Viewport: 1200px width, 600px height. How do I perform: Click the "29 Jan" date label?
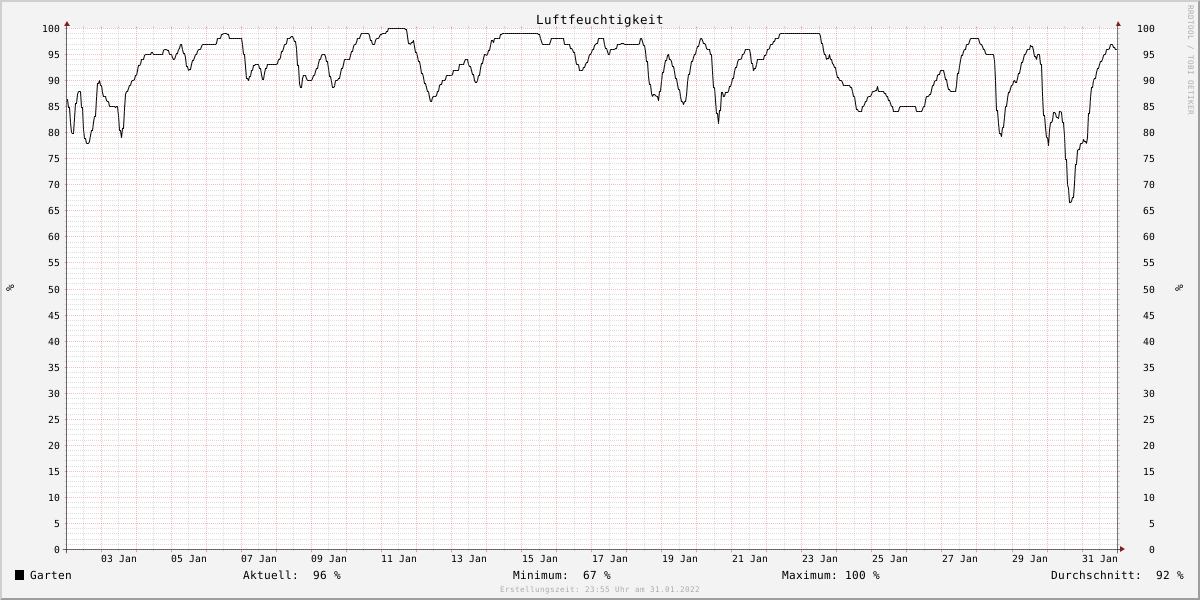point(1030,559)
